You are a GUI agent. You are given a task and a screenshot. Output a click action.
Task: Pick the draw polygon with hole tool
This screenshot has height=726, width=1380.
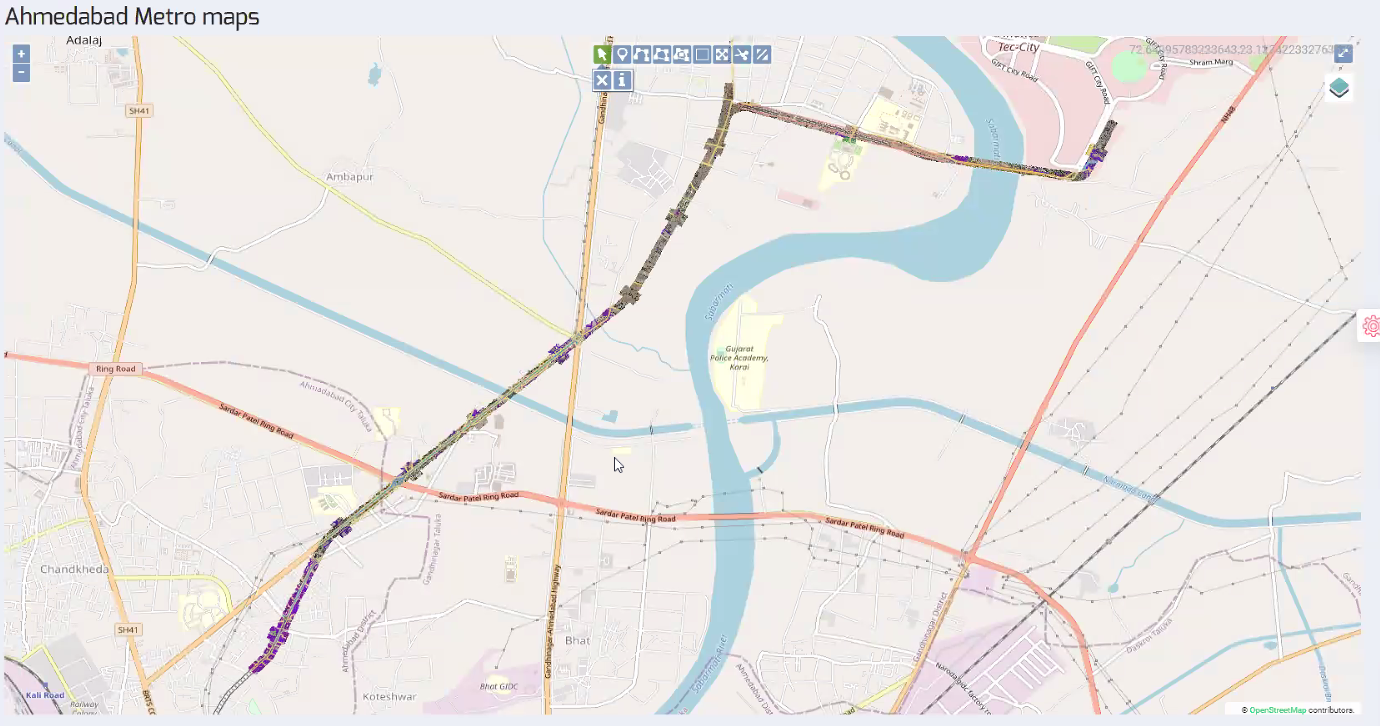(x=682, y=54)
